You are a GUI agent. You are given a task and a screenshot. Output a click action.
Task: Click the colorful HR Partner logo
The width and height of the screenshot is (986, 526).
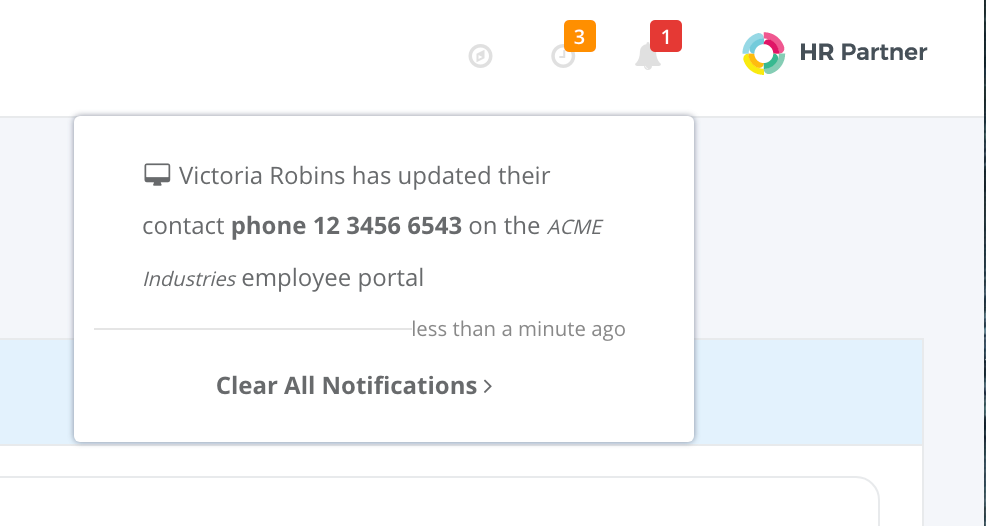tap(763, 53)
